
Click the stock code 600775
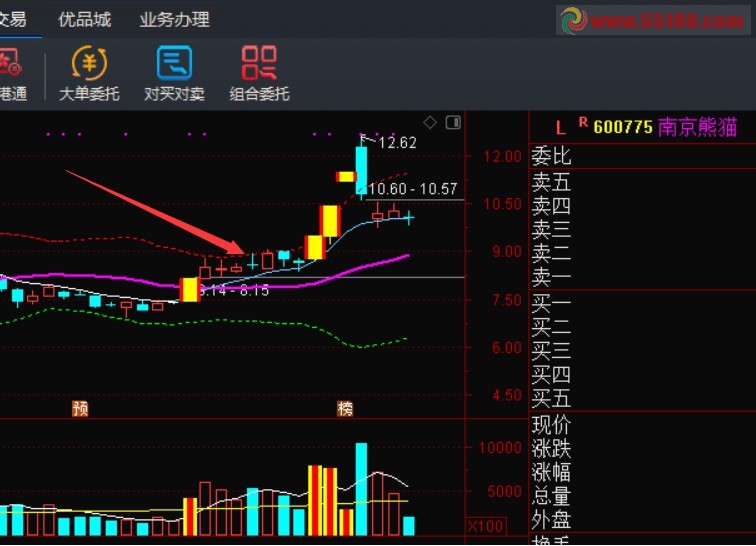[x=622, y=127]
